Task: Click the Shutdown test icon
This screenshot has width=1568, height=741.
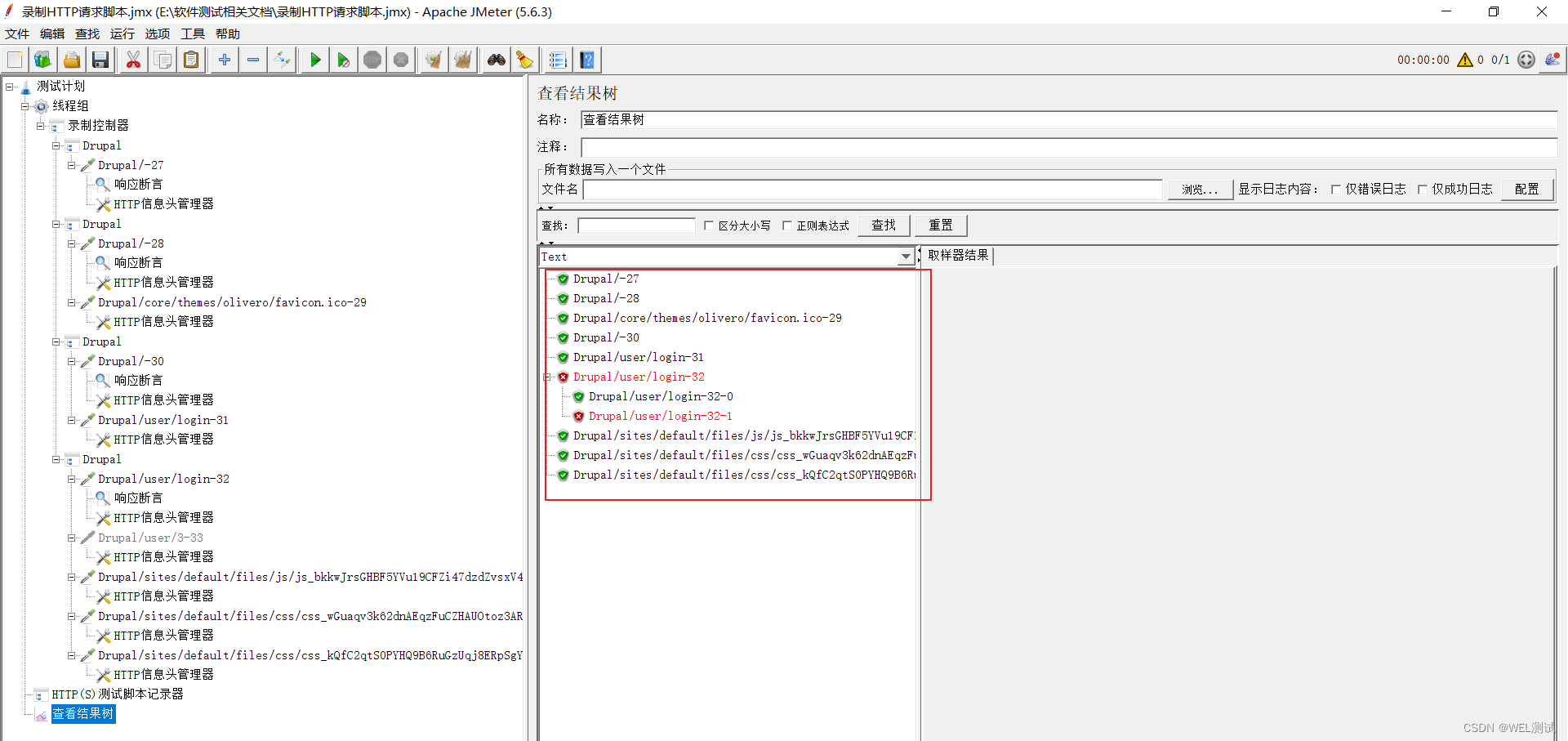Action: (x=401, y=60)
